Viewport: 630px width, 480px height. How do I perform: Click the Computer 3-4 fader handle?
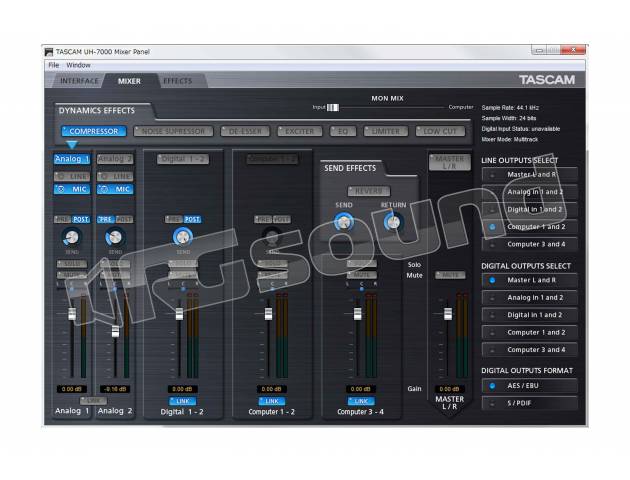tap(358, 314)
